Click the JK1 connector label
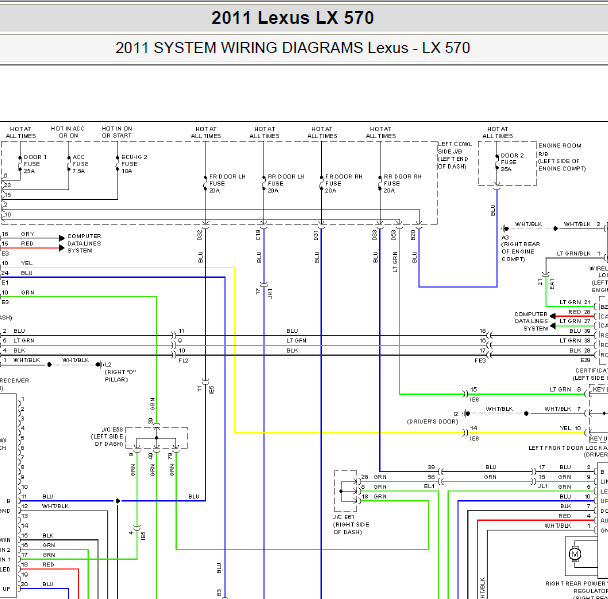Viewport: 608px width, 599px height. click(270, 293)
